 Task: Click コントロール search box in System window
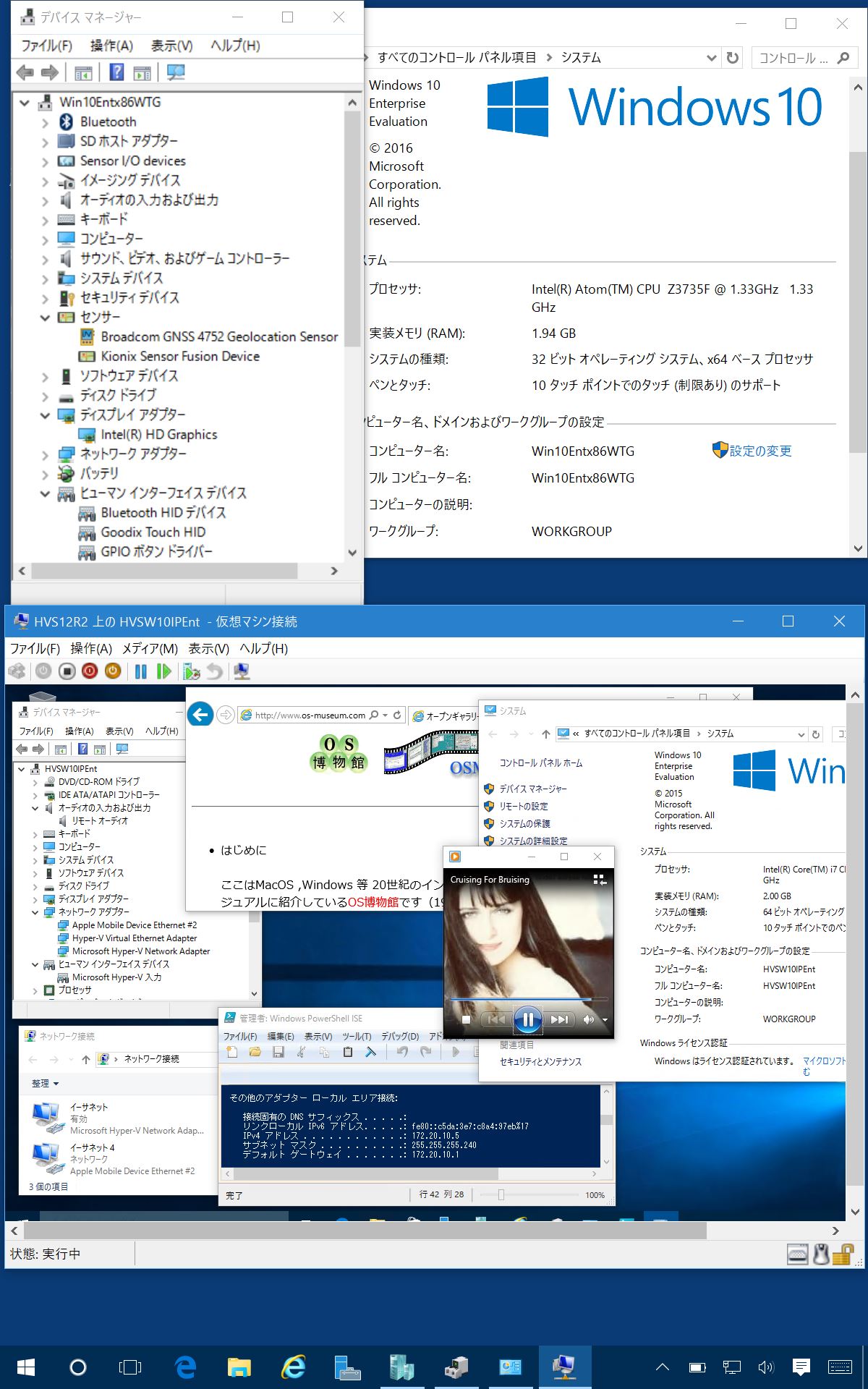click(805, 57)
